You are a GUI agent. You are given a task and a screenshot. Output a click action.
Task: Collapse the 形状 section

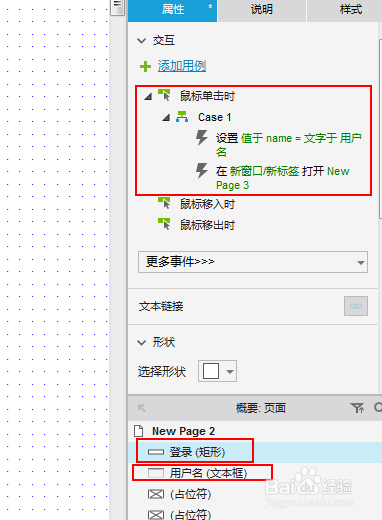point(142,343)
